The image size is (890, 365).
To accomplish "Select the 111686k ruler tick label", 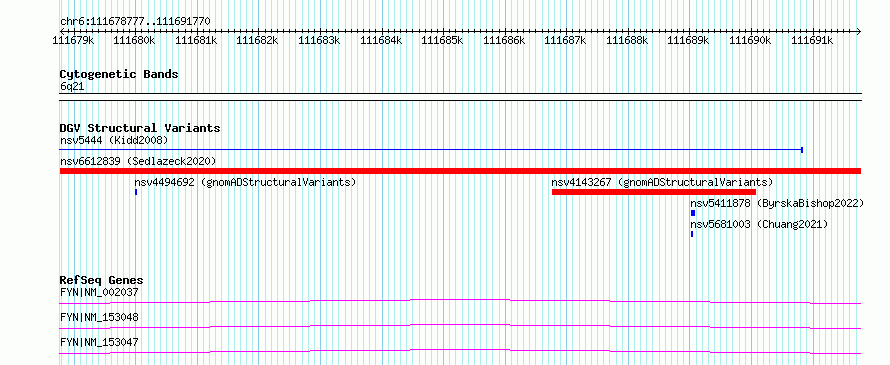I will 504,40.
